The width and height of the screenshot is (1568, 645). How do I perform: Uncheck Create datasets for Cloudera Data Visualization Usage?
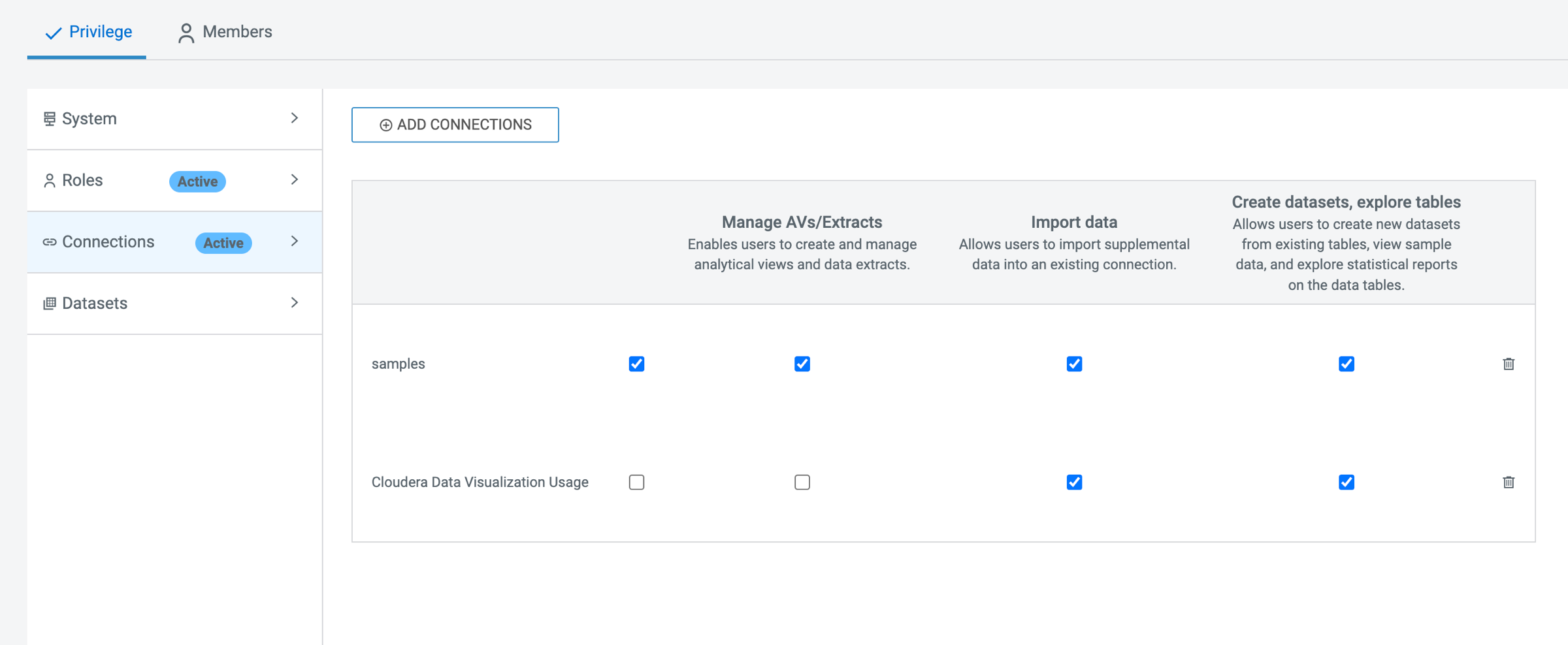1346,482
